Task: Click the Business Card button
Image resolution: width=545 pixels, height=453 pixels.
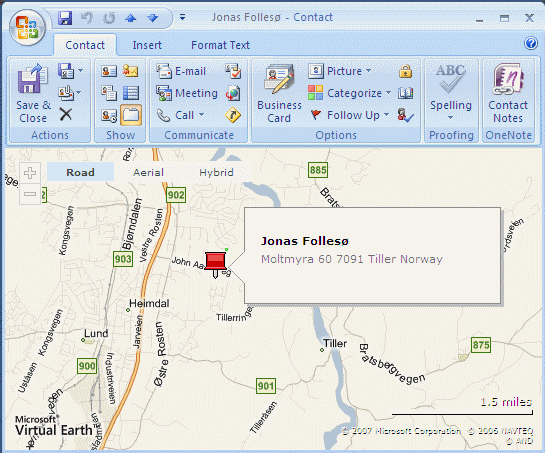Action: 279,93
